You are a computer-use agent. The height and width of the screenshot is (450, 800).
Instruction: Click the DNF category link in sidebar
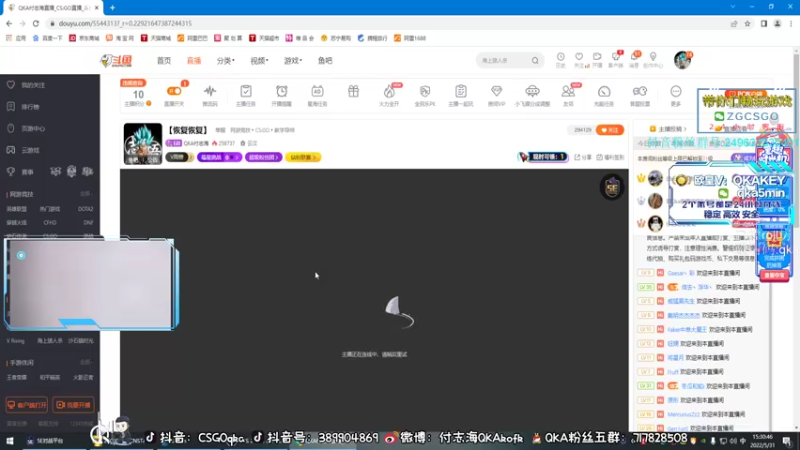pyautogui.click(x=88, y=222)
